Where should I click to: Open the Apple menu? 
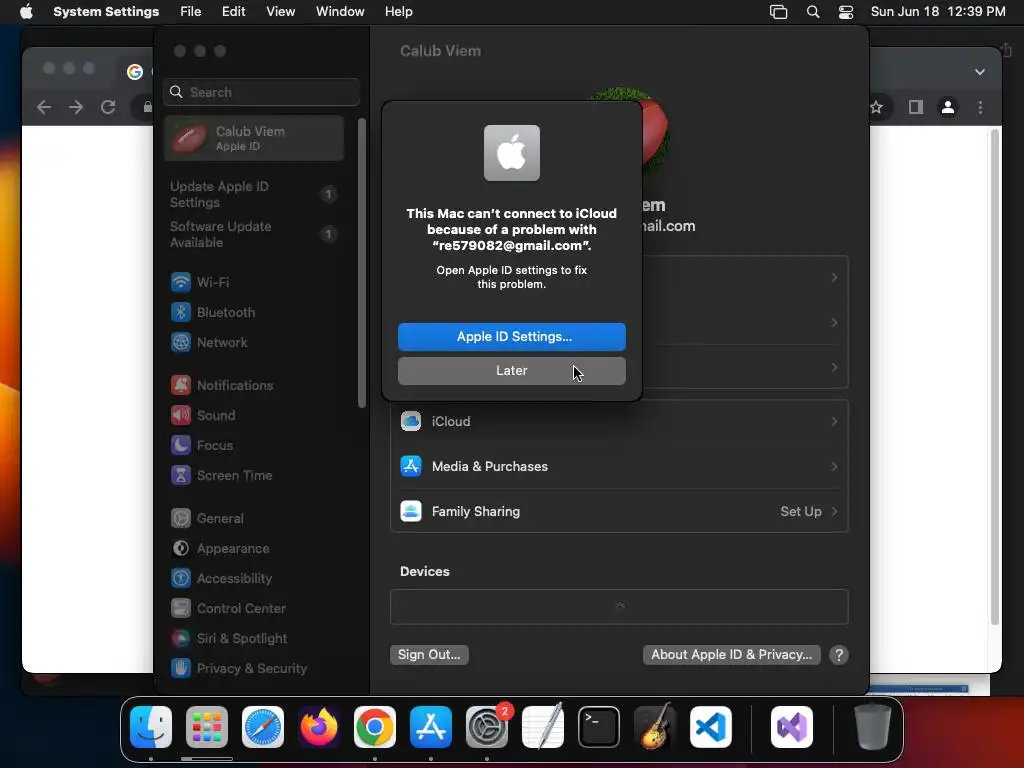(x=26, y=12)
